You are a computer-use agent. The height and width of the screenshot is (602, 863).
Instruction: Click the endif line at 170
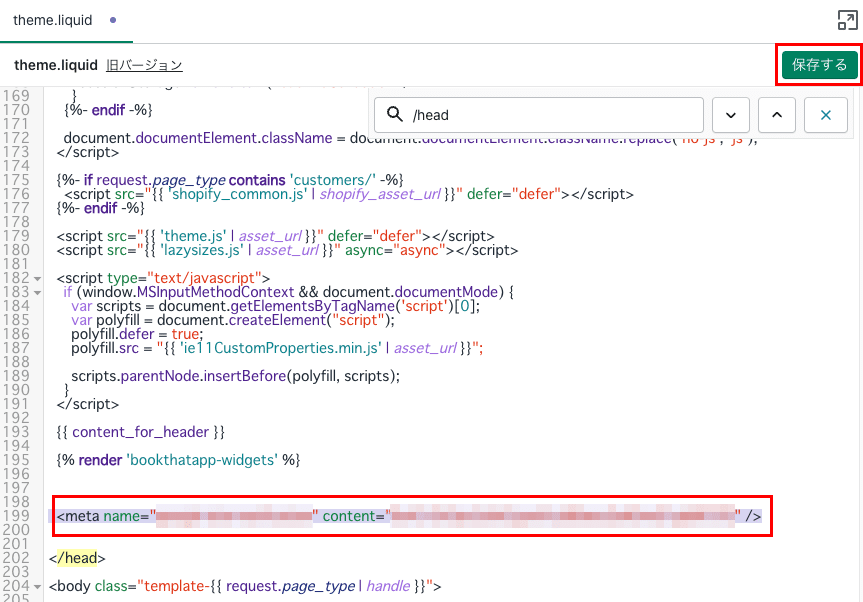(x=108, y=110)
